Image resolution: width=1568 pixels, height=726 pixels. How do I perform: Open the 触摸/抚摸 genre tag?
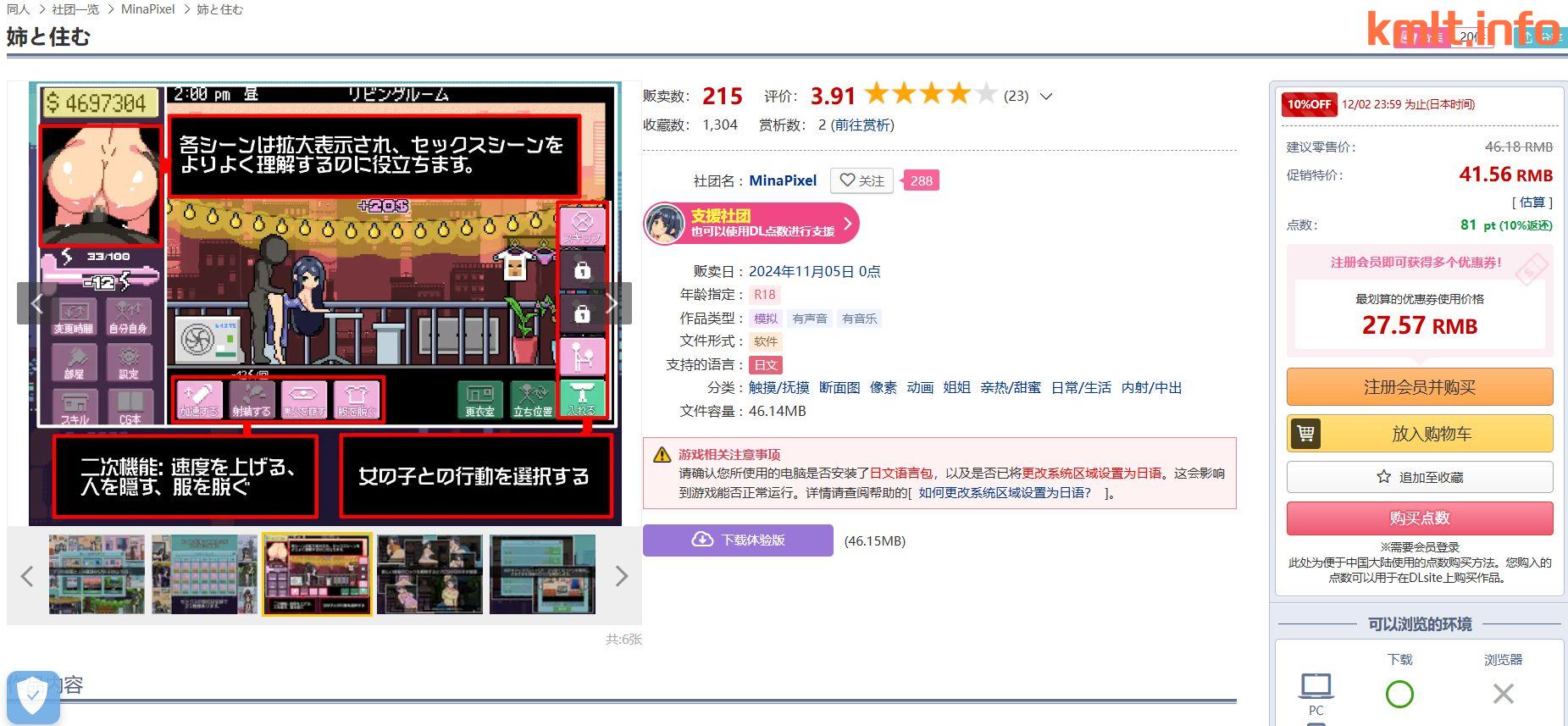(779, 387)
